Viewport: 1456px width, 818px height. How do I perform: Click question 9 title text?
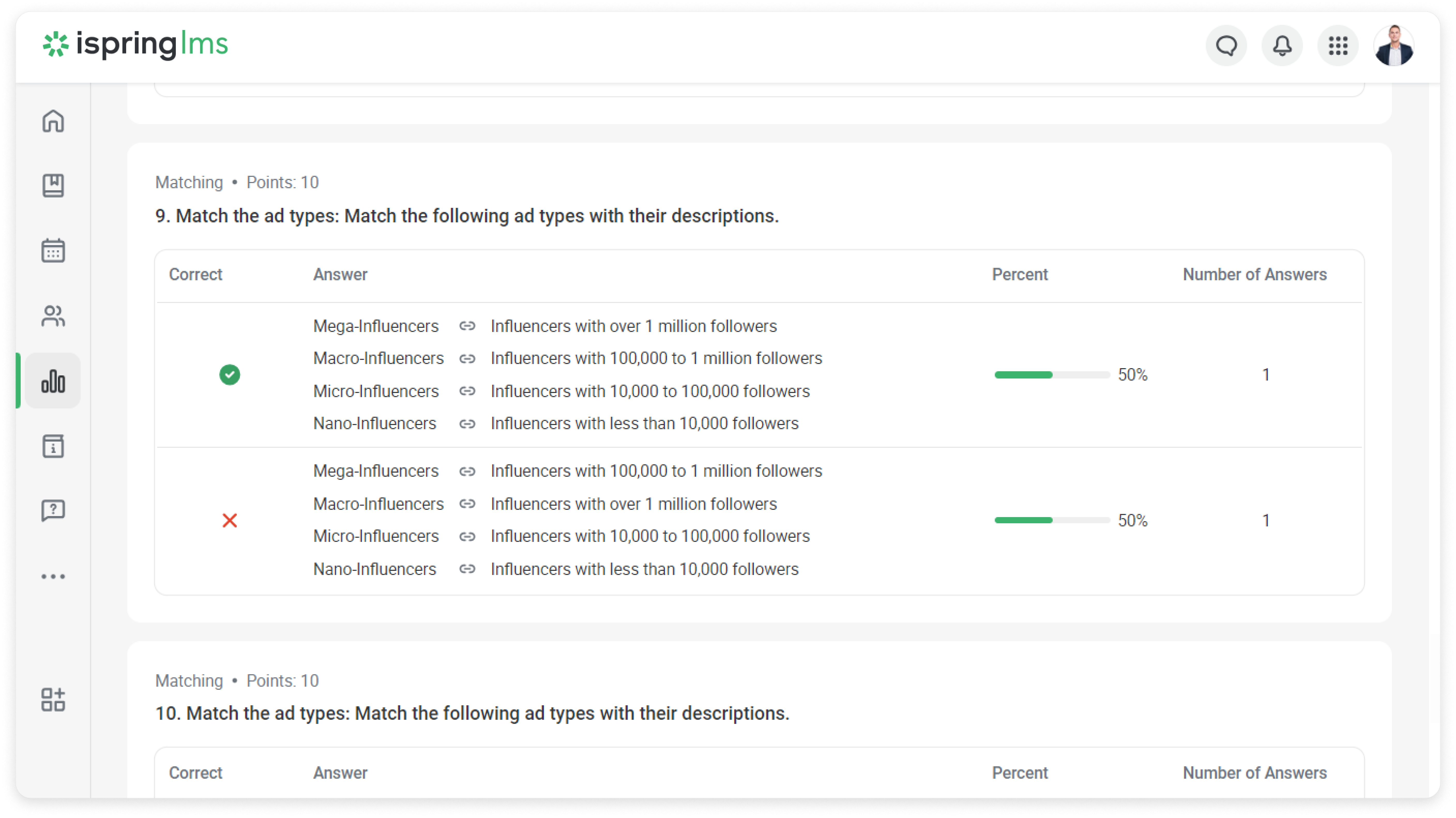[467, 216]
